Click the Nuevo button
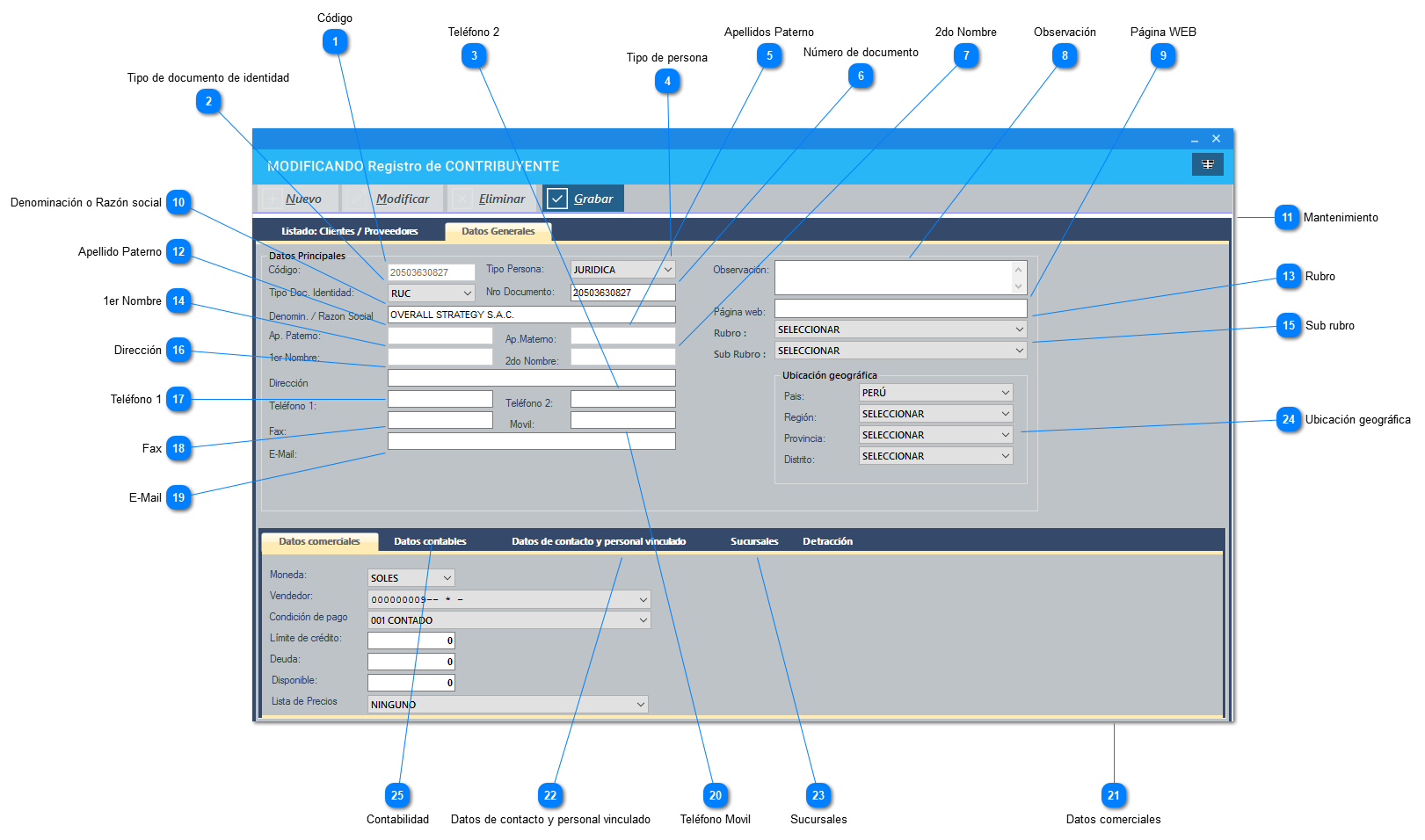This screenshot has height=840, width=1425. (x=298, y=199)
